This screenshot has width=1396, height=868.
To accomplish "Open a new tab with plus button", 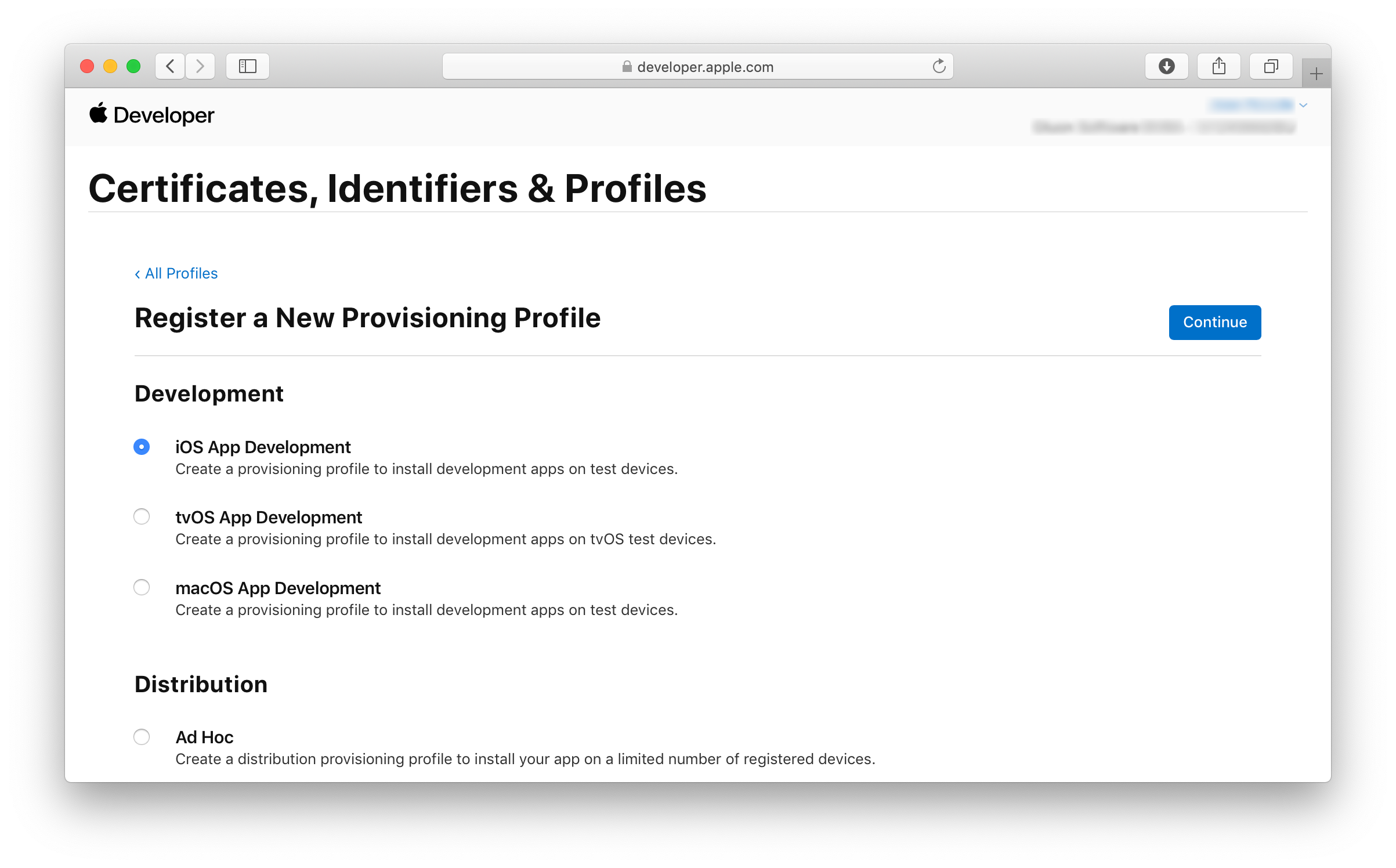I will tap(1317, 74).
